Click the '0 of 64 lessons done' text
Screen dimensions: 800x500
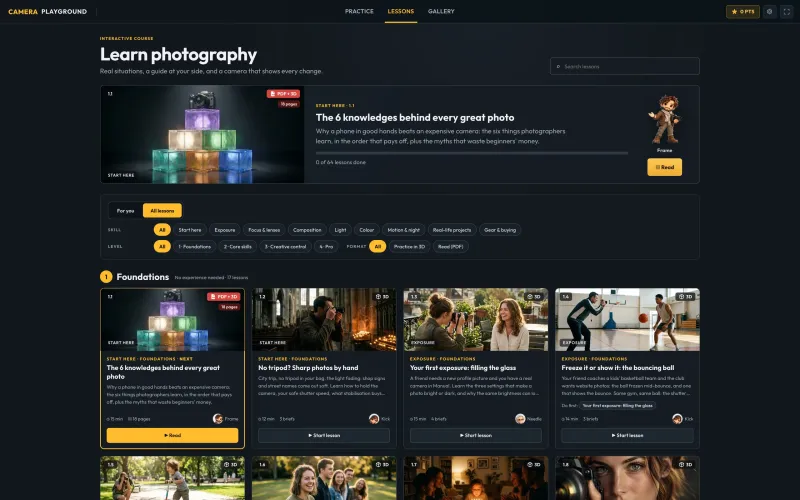[x=341, y=162]
